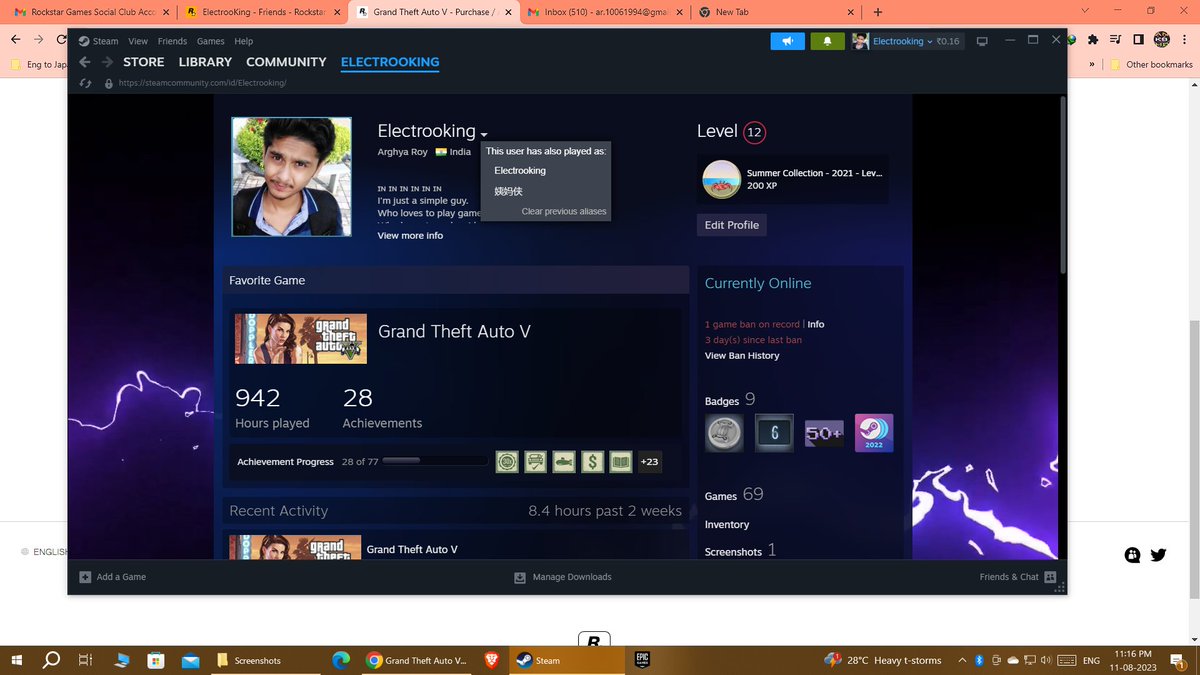Click the Steam page vertical scrollbar
The width and height of the screenshot is (1200, 675).
(x=1061, y=185)
